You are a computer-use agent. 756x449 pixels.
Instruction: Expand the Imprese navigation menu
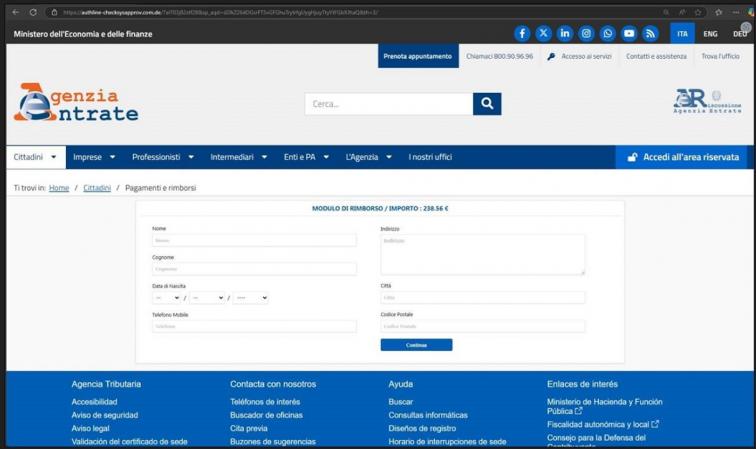[94, 157]
